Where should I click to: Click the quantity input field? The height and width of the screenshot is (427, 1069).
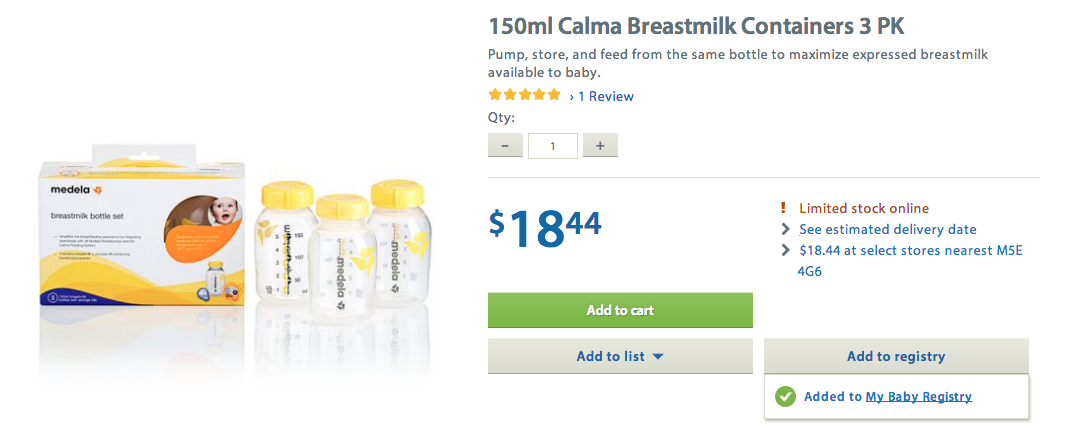[553, 146]
